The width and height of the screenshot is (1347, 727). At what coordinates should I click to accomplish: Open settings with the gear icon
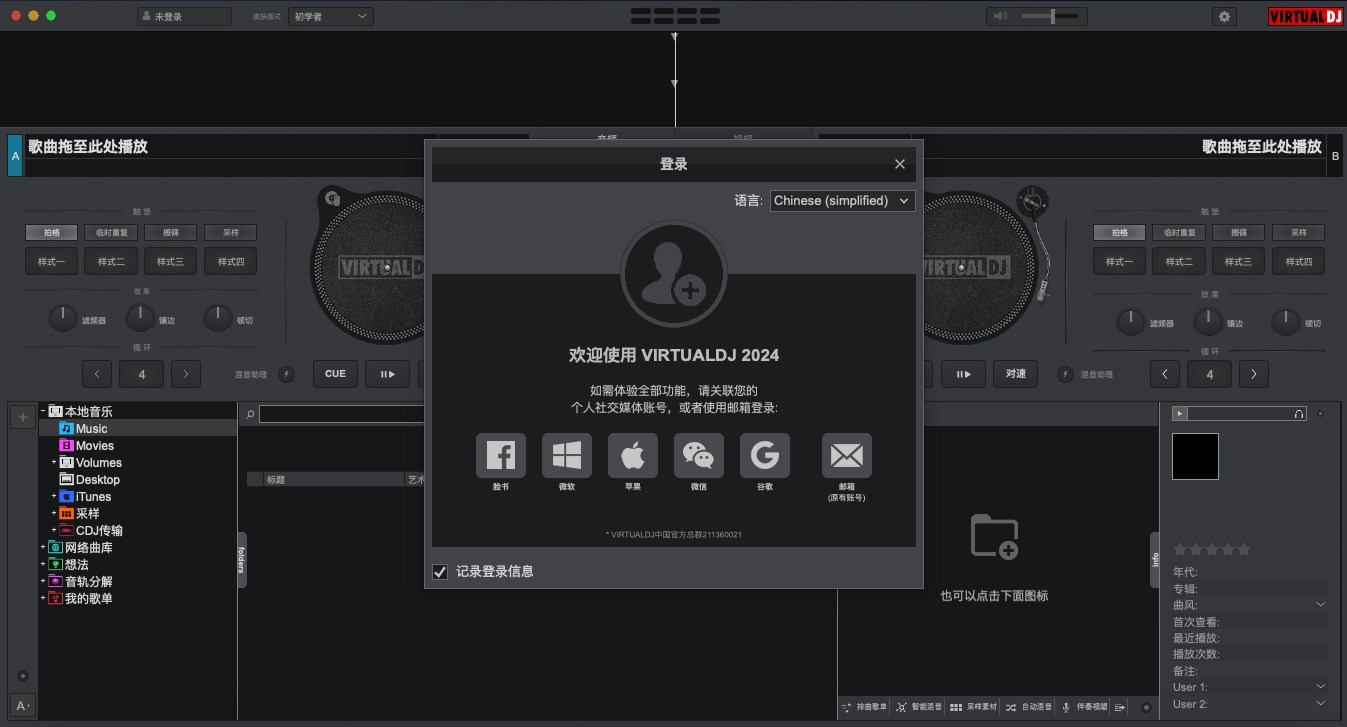tap(1225, 16)
